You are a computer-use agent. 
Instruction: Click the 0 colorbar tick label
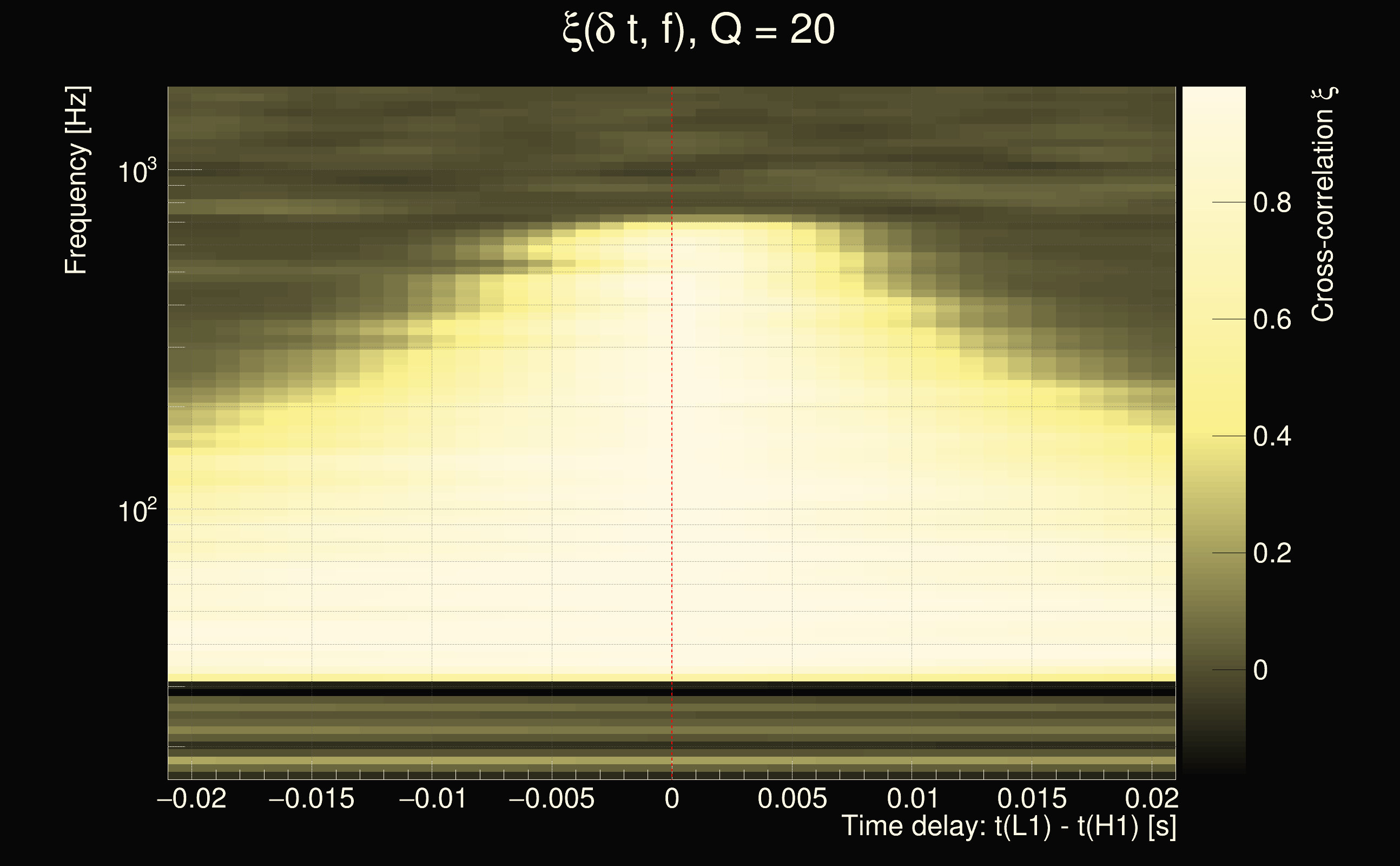(1260, 670)
